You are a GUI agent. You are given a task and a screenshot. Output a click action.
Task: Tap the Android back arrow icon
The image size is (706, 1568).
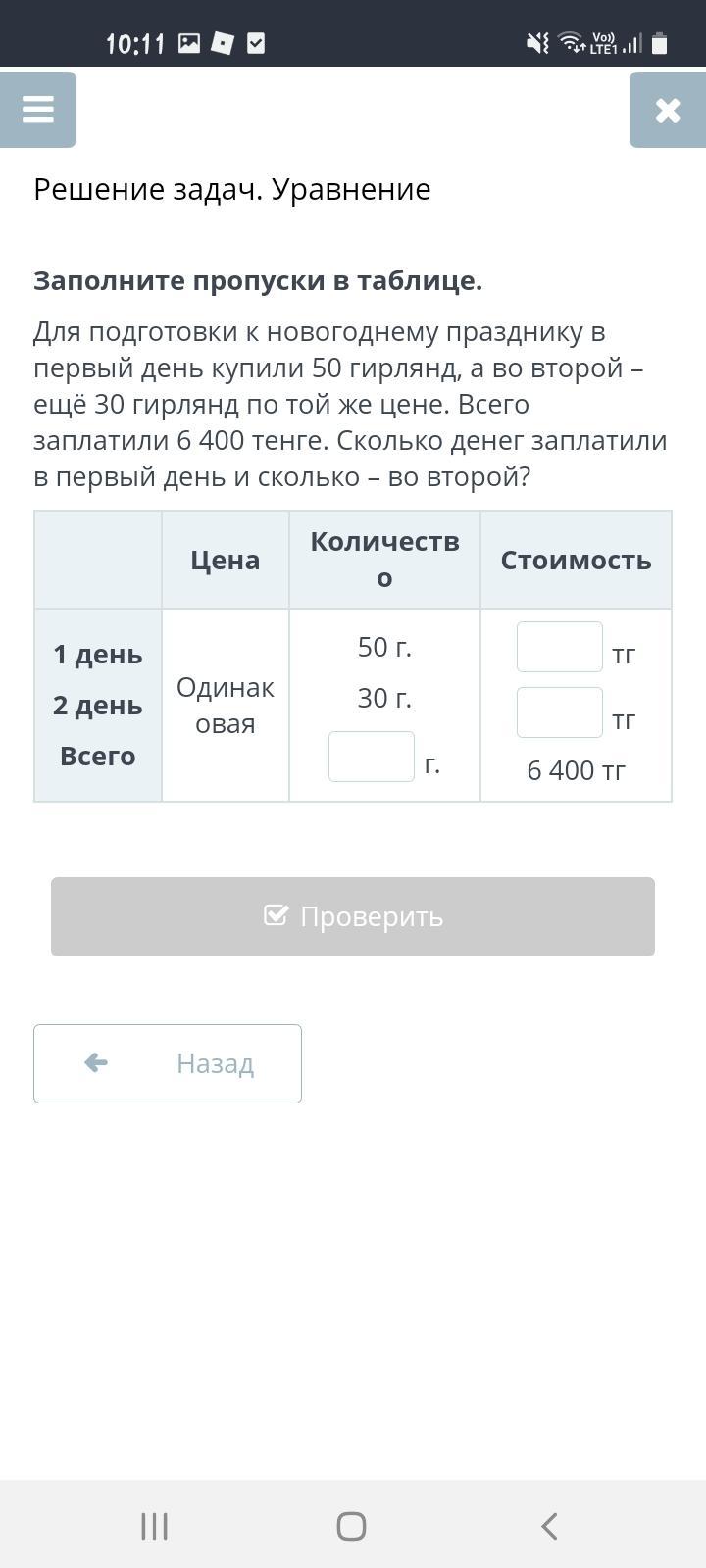pyautogui.click(x=549, y=1526)
